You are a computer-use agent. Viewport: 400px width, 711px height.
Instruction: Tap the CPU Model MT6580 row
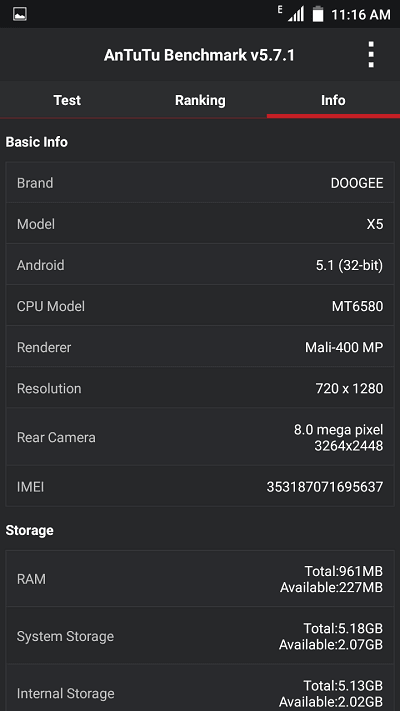point(200,306)
